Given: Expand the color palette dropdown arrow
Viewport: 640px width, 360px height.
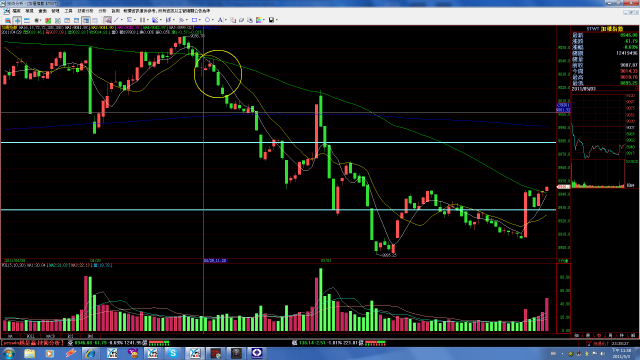Looking at the screenshot, I should 264,20.
